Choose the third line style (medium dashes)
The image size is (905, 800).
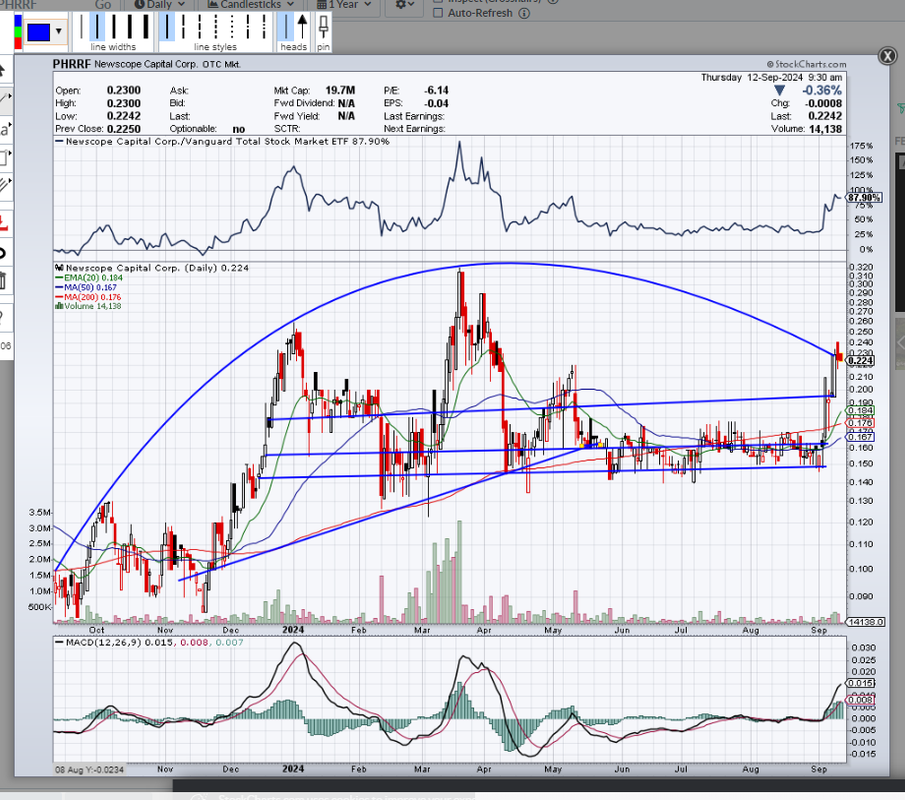(x=200, y=27)
